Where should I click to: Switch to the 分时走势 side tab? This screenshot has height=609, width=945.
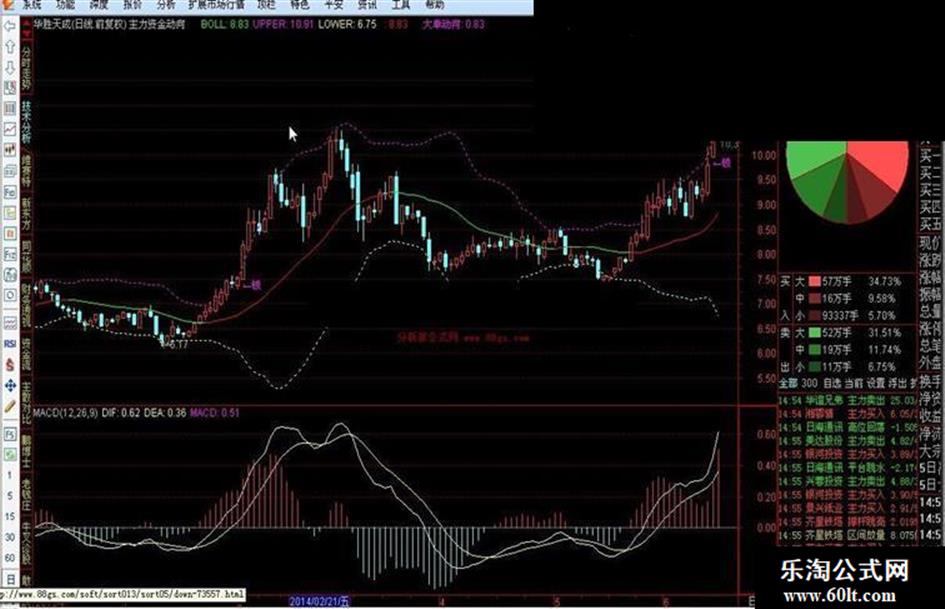click(27, 68)
